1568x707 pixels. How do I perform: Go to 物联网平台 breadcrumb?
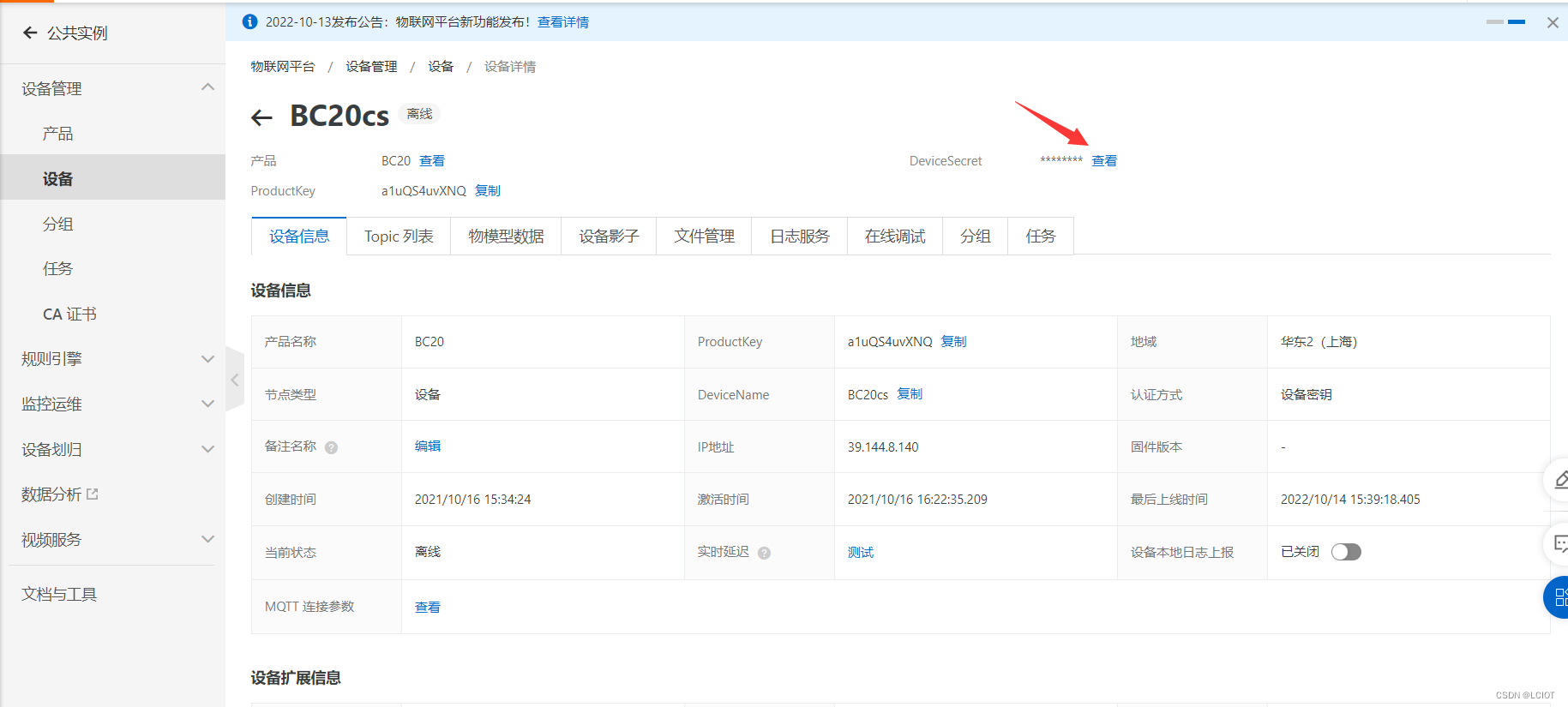coord(283,66)
